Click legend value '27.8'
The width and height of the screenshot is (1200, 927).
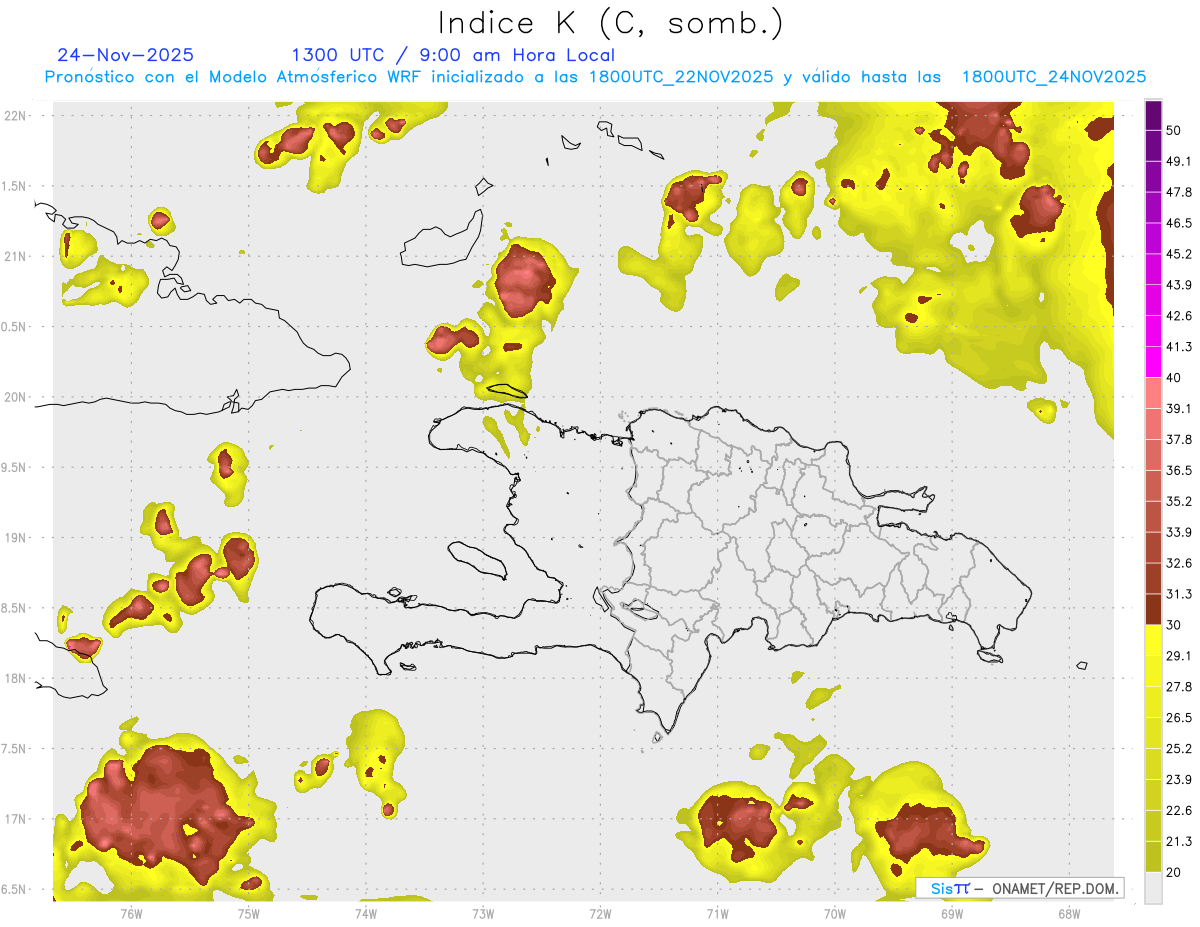click(1179, 687)
